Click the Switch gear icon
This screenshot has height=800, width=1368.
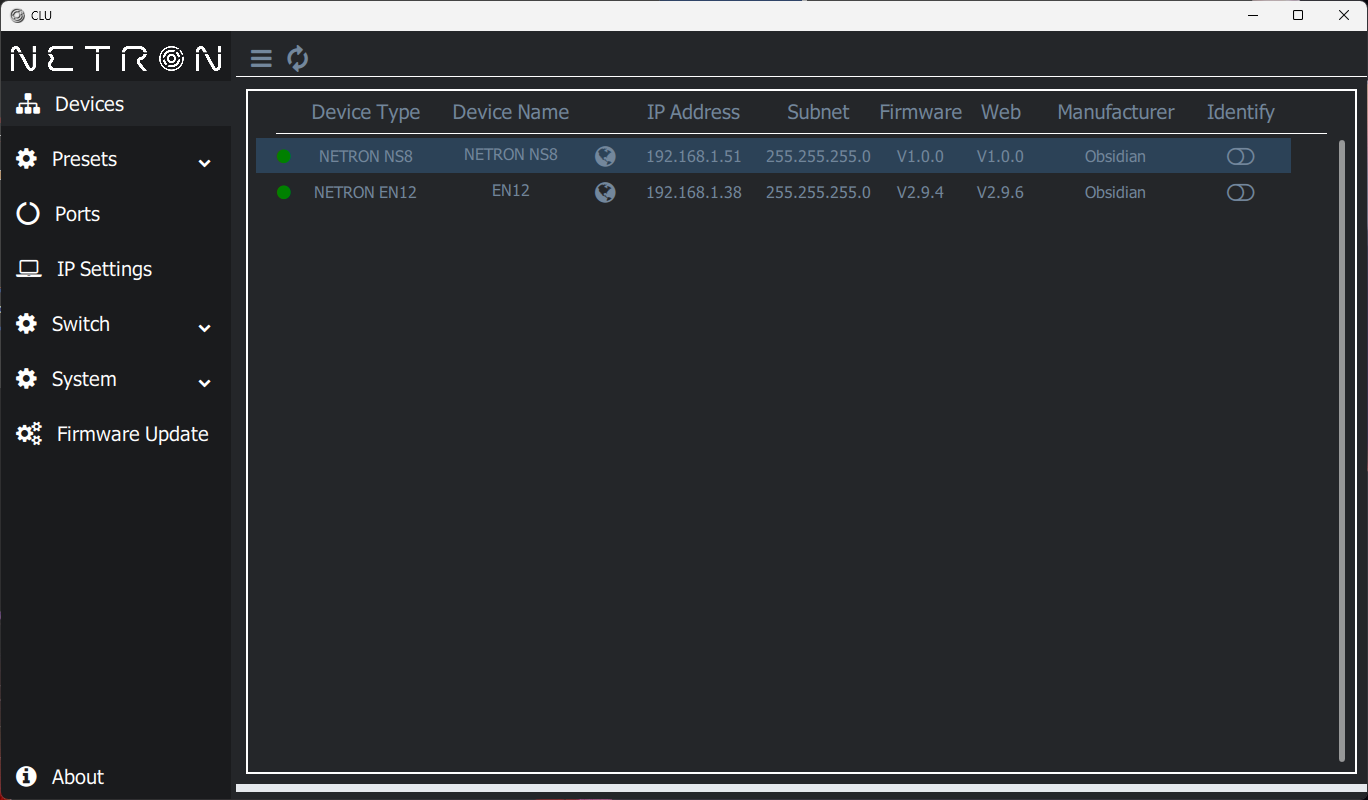point(27,324)
